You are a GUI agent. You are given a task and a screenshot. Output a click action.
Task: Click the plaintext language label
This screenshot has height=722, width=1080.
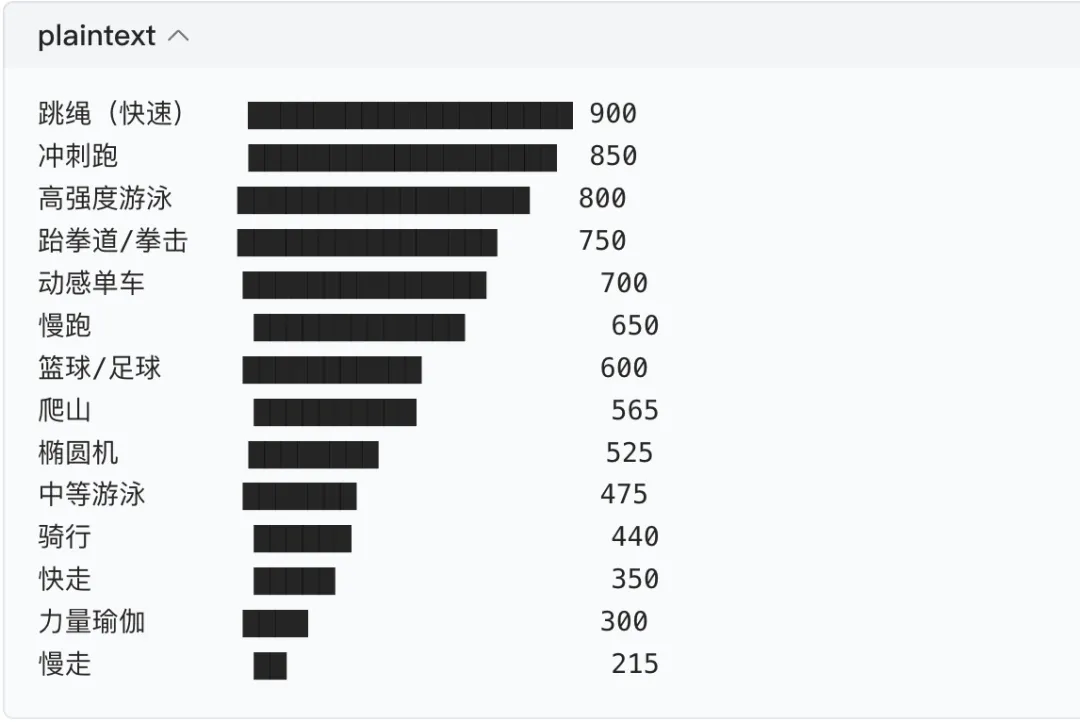[97, 37]
